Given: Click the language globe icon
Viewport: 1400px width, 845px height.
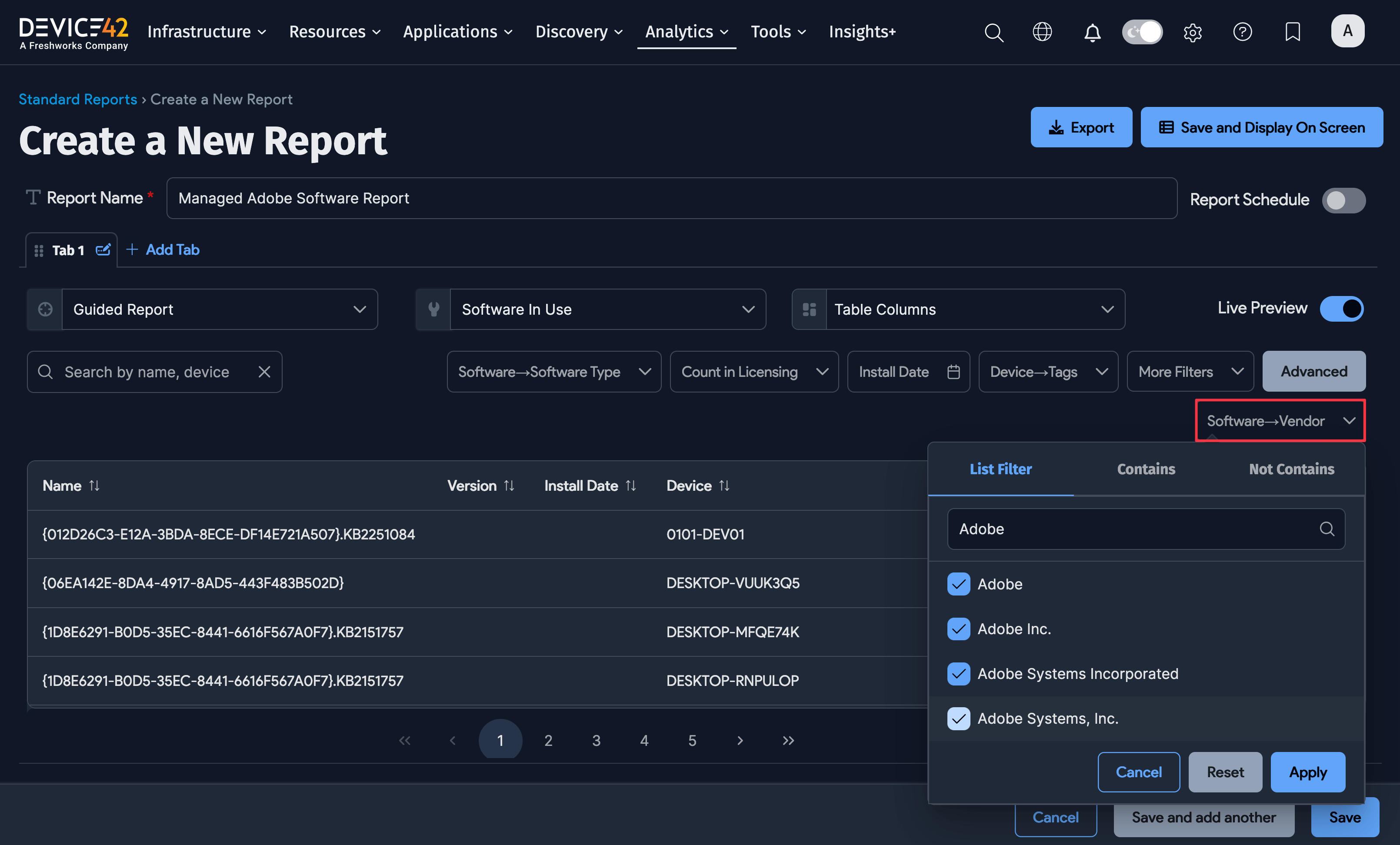Looking at the screenshot, I should click(1042, 32).
